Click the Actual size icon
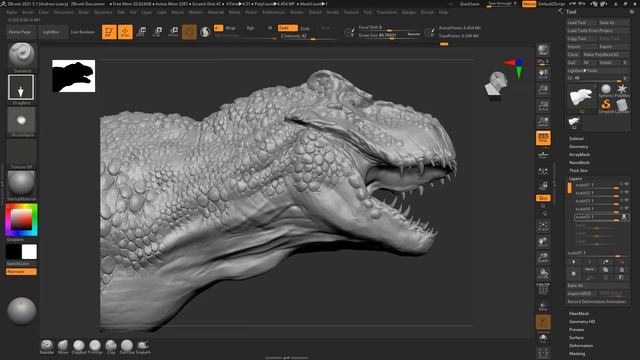The height and width of the screenshot is (360, 640). tap(543, 106)
